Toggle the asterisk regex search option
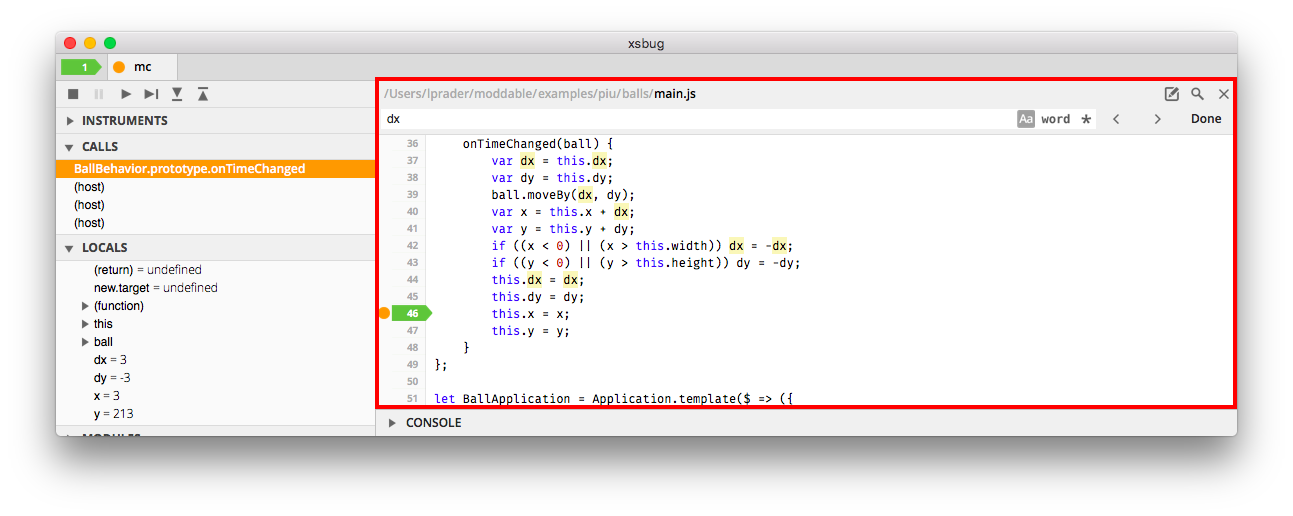This screenshot has height=516, width=1293. point(1086,119)
